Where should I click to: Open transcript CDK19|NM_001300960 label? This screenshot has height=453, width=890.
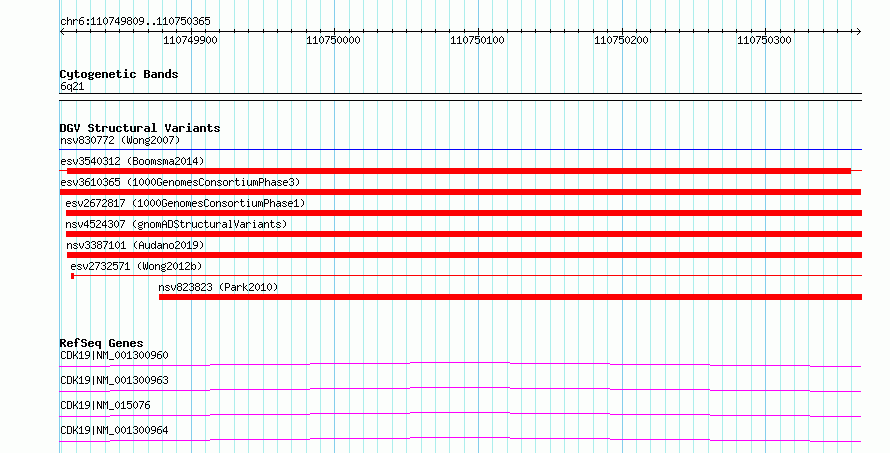click(x=114, y=355)
